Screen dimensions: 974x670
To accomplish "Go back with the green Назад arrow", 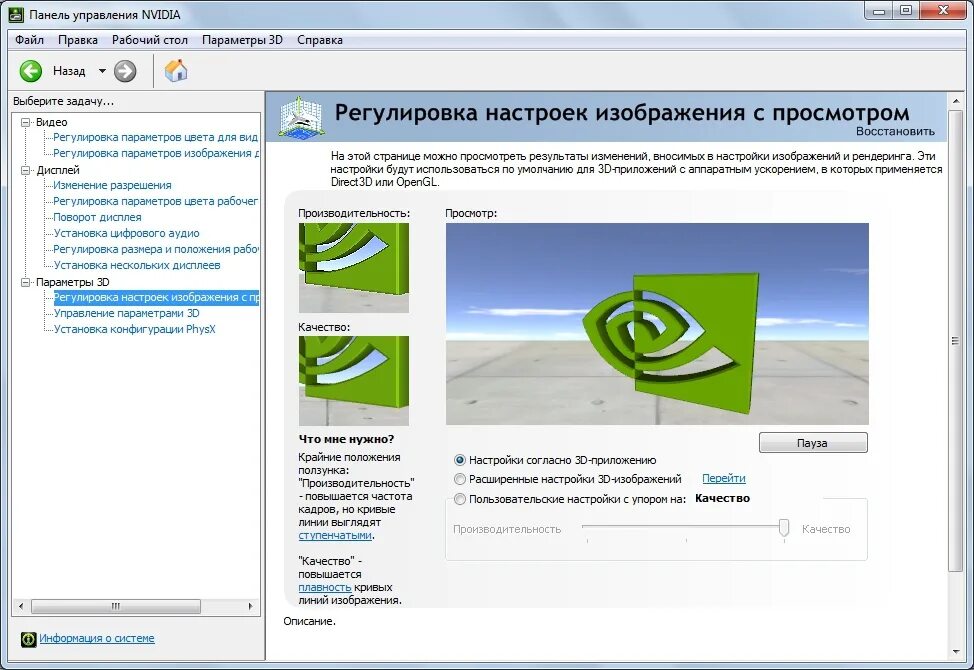I will pos(30,71).
